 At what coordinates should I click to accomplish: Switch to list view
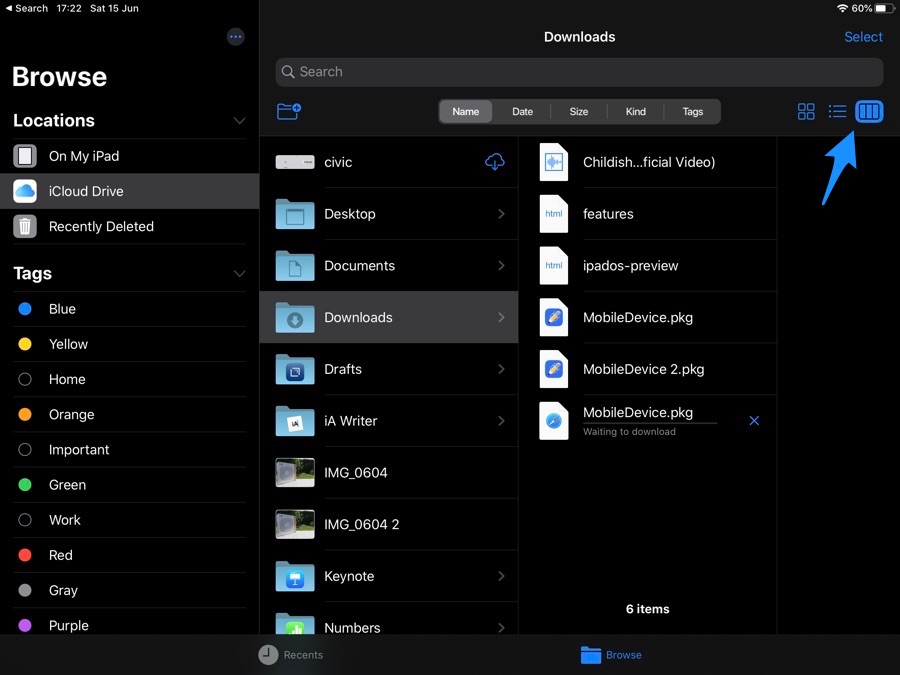(x=837, y=111)
